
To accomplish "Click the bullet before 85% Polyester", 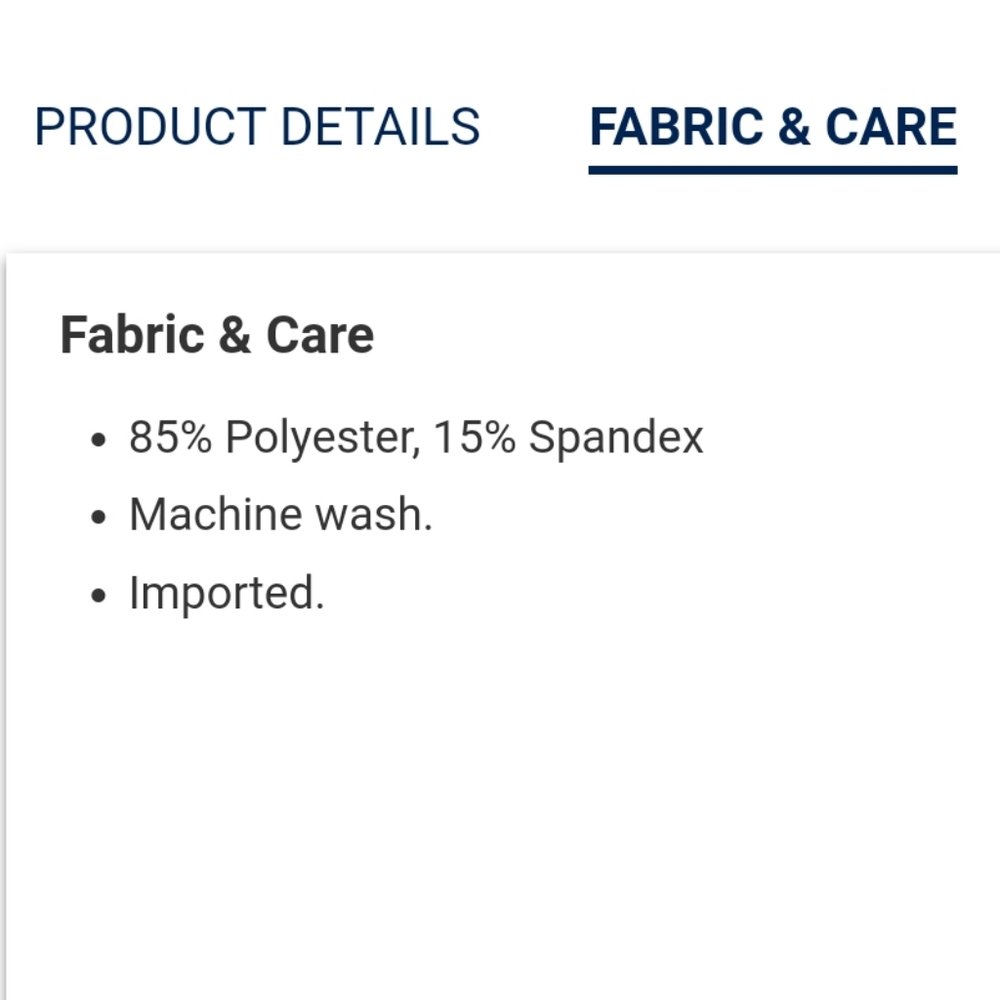I will coord(98,440).
